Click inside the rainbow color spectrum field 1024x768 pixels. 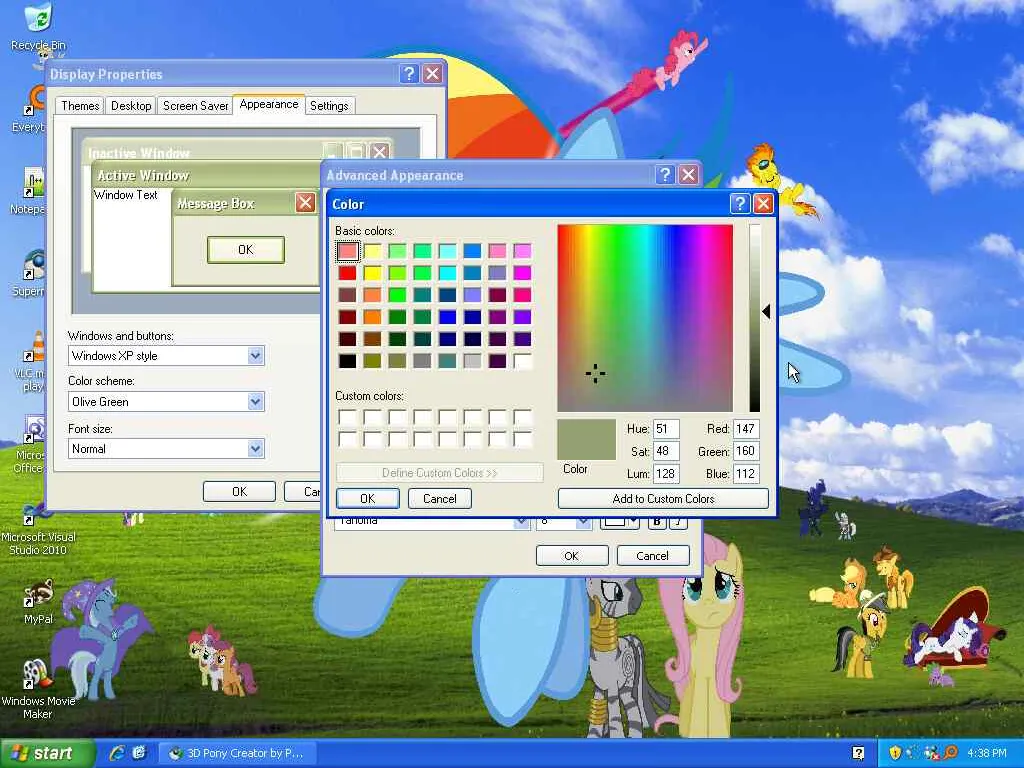pos(645,318)
